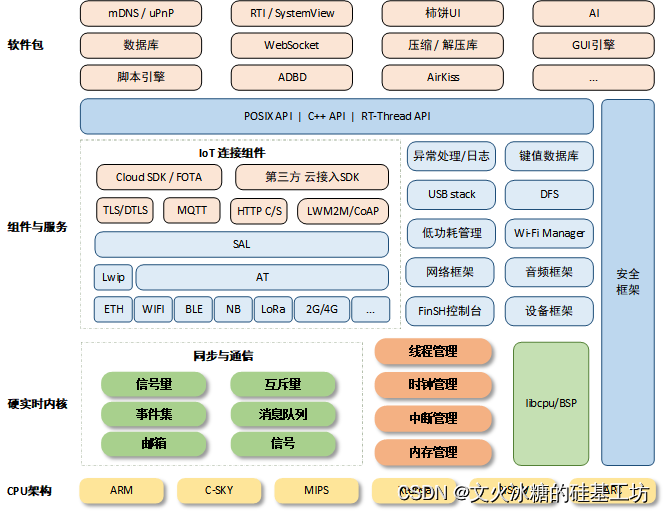Click the AirKiss box

coord(443,78)
